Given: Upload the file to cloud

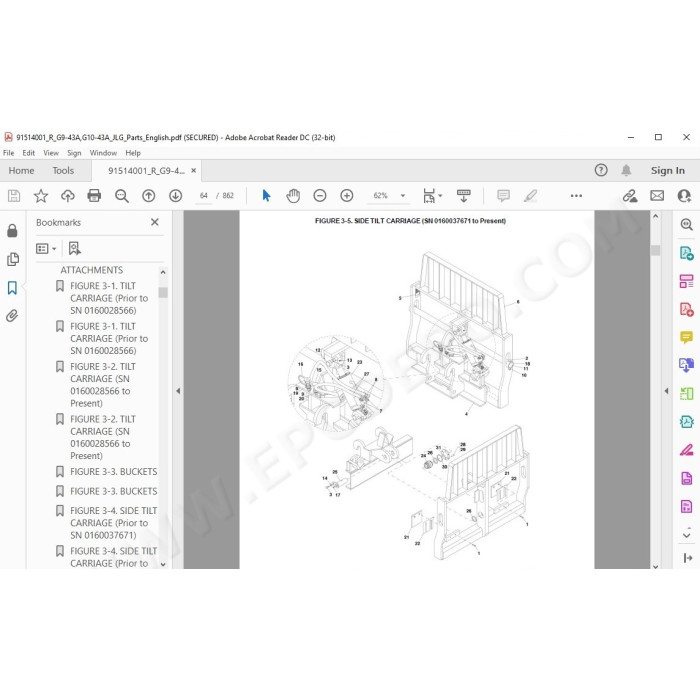Looking at the screenshot, I should click(x=67, y=196).
